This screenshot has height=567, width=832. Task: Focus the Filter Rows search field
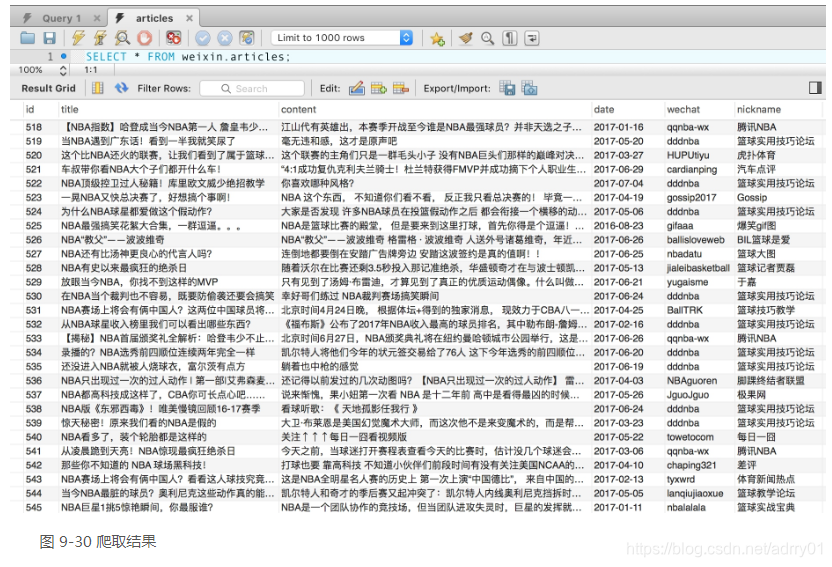tap(252, 89)
